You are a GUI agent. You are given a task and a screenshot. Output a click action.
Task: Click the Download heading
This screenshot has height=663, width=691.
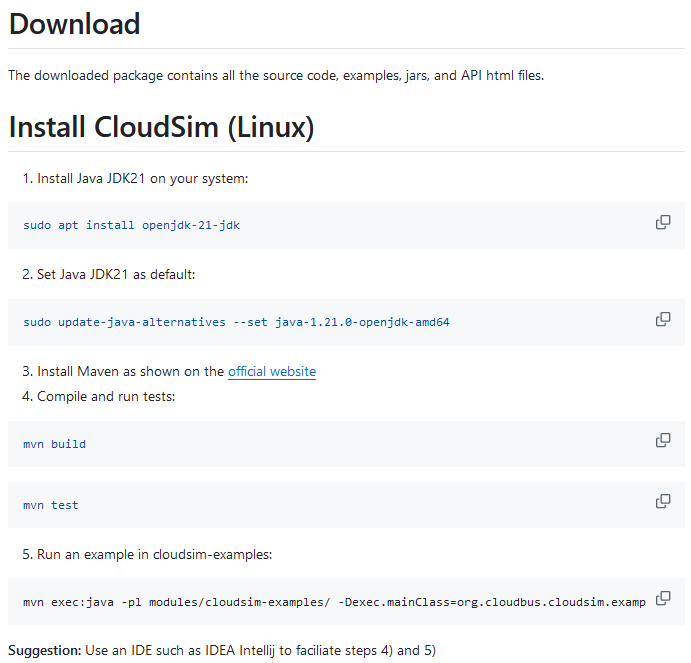[x=74, y=24]
